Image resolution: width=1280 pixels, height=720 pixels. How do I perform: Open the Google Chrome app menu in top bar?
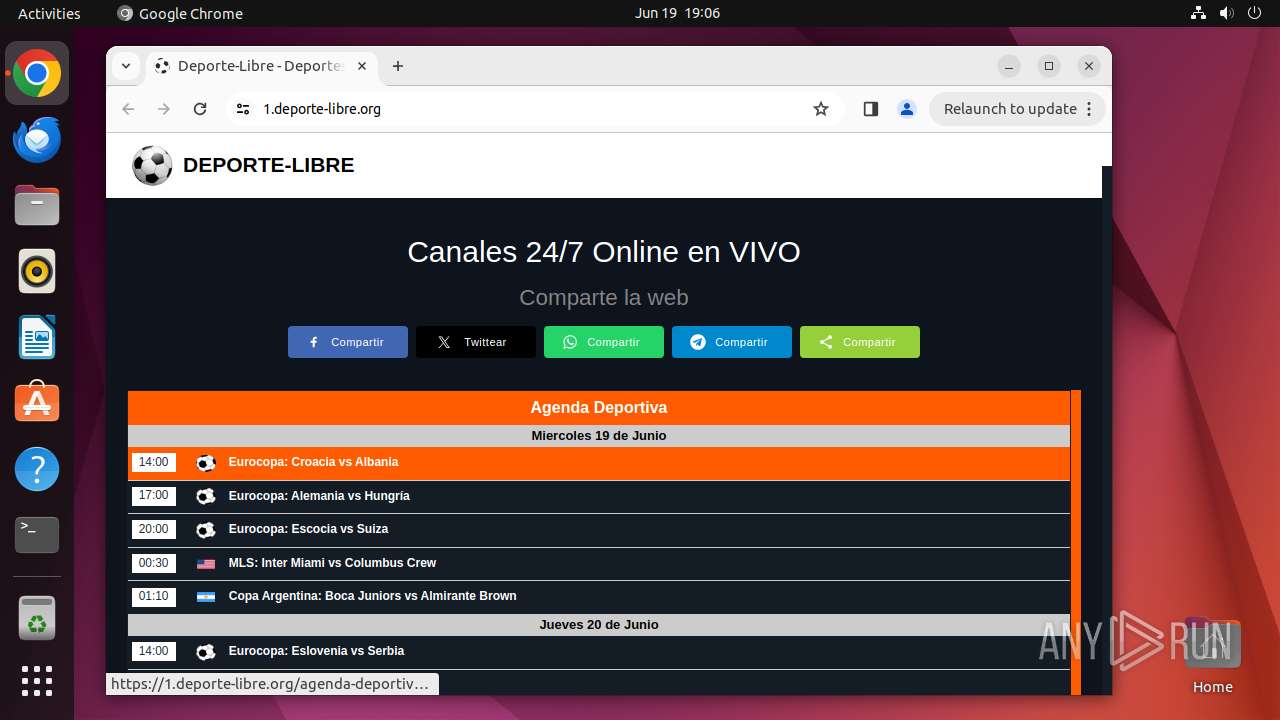point(180,13)
